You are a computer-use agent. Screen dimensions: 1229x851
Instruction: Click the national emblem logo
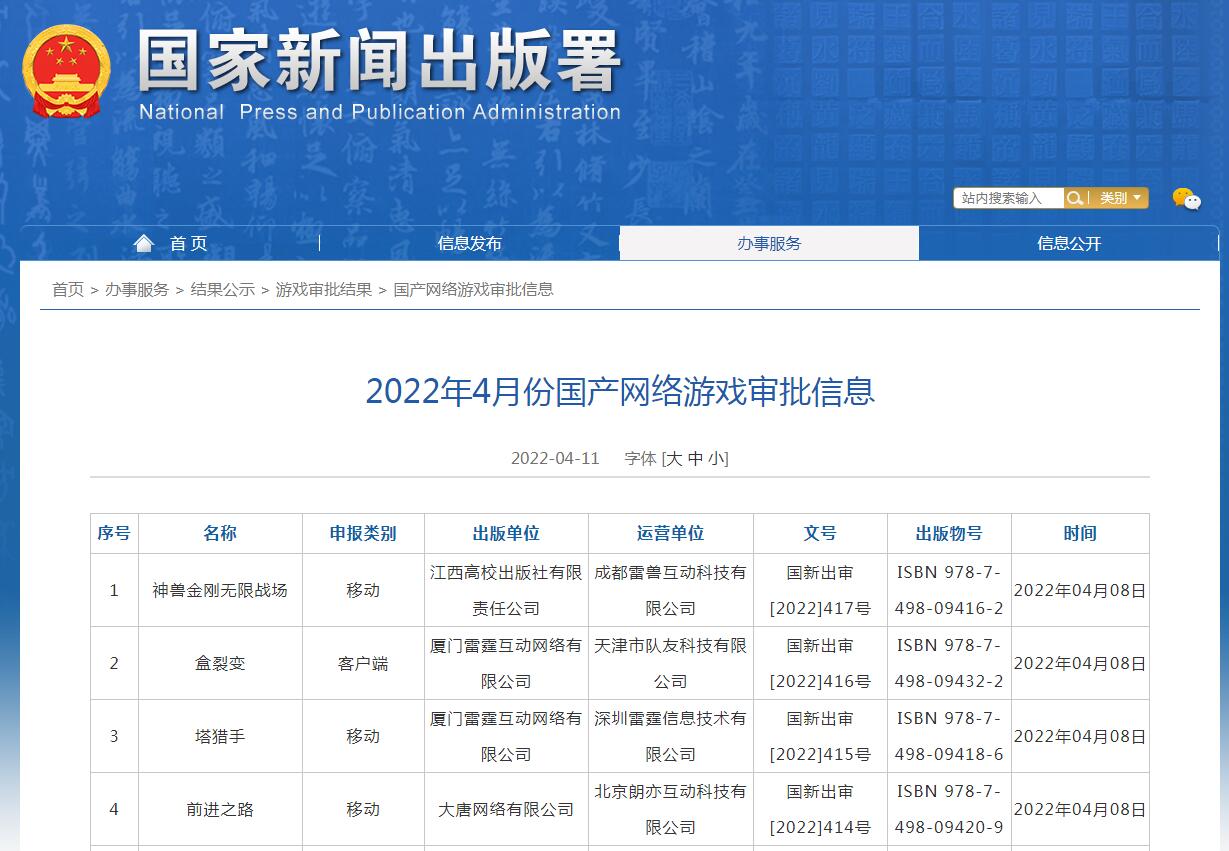click(66, 71)
